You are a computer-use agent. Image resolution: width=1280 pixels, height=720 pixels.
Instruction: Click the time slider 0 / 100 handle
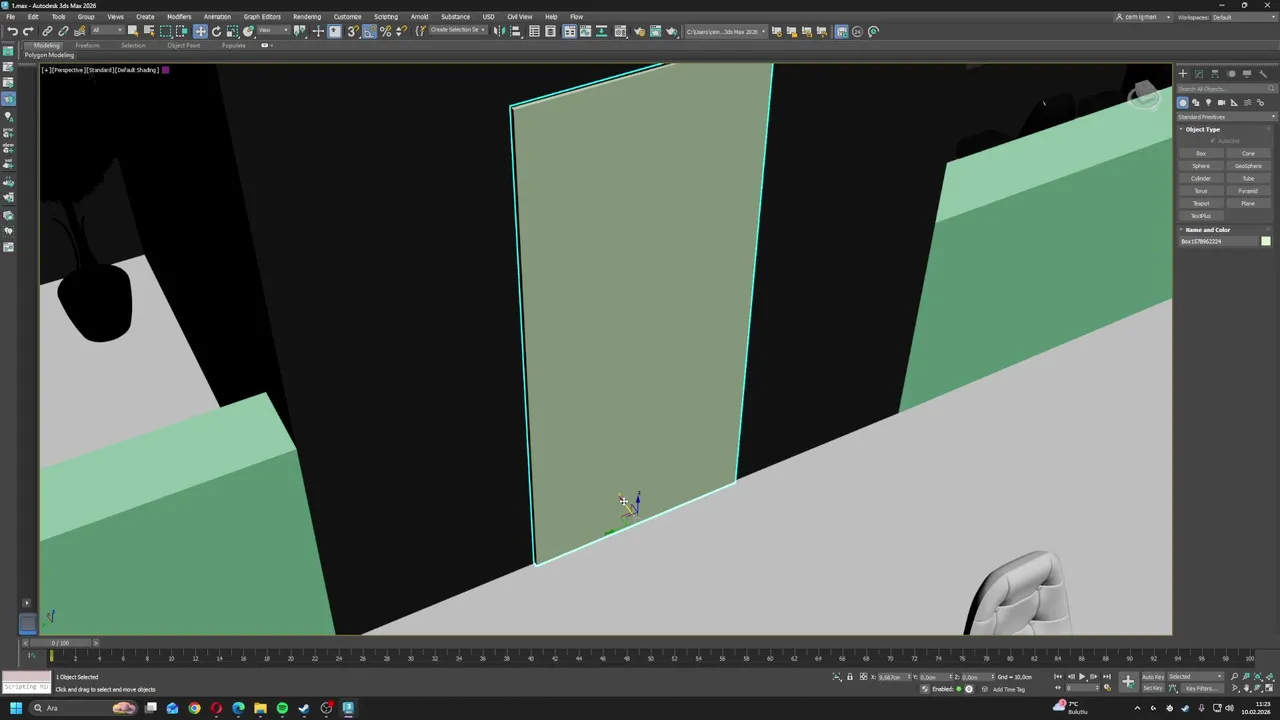[x=60, y=643]
